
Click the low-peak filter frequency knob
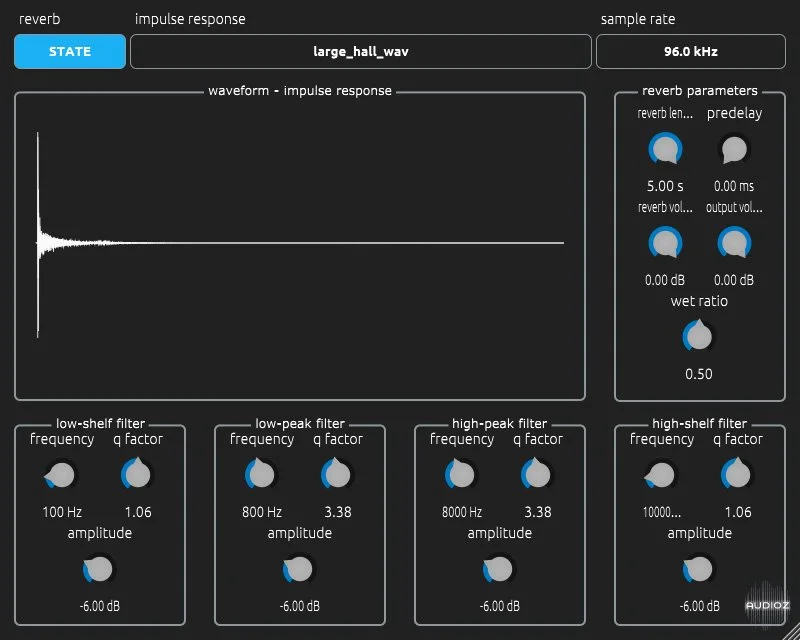261,475
